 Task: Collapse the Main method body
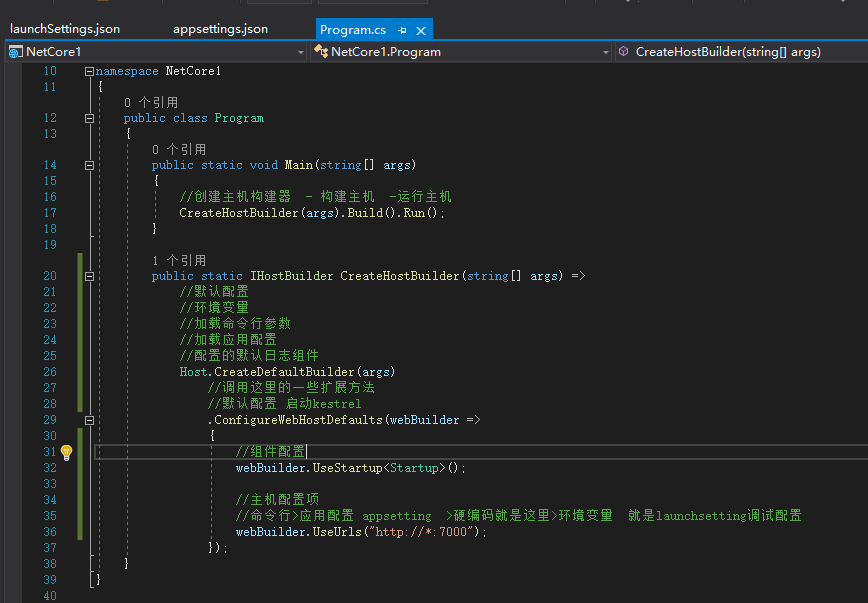tap(89, 164)
